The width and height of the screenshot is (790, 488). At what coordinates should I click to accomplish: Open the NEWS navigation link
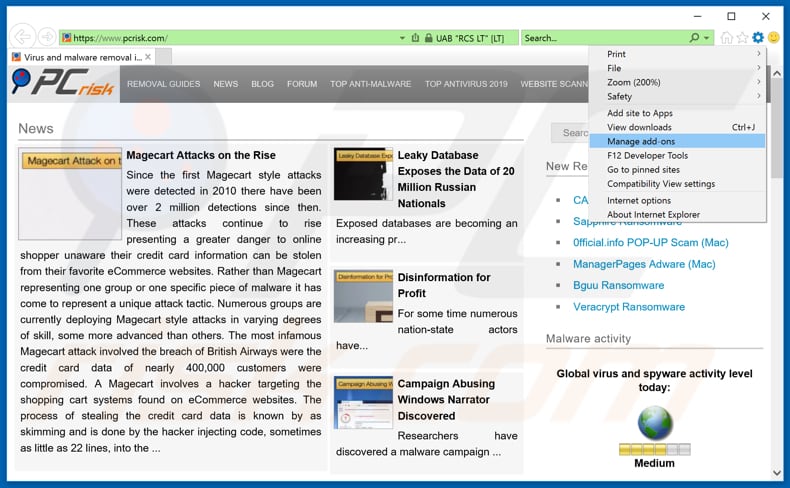(226, 84)
